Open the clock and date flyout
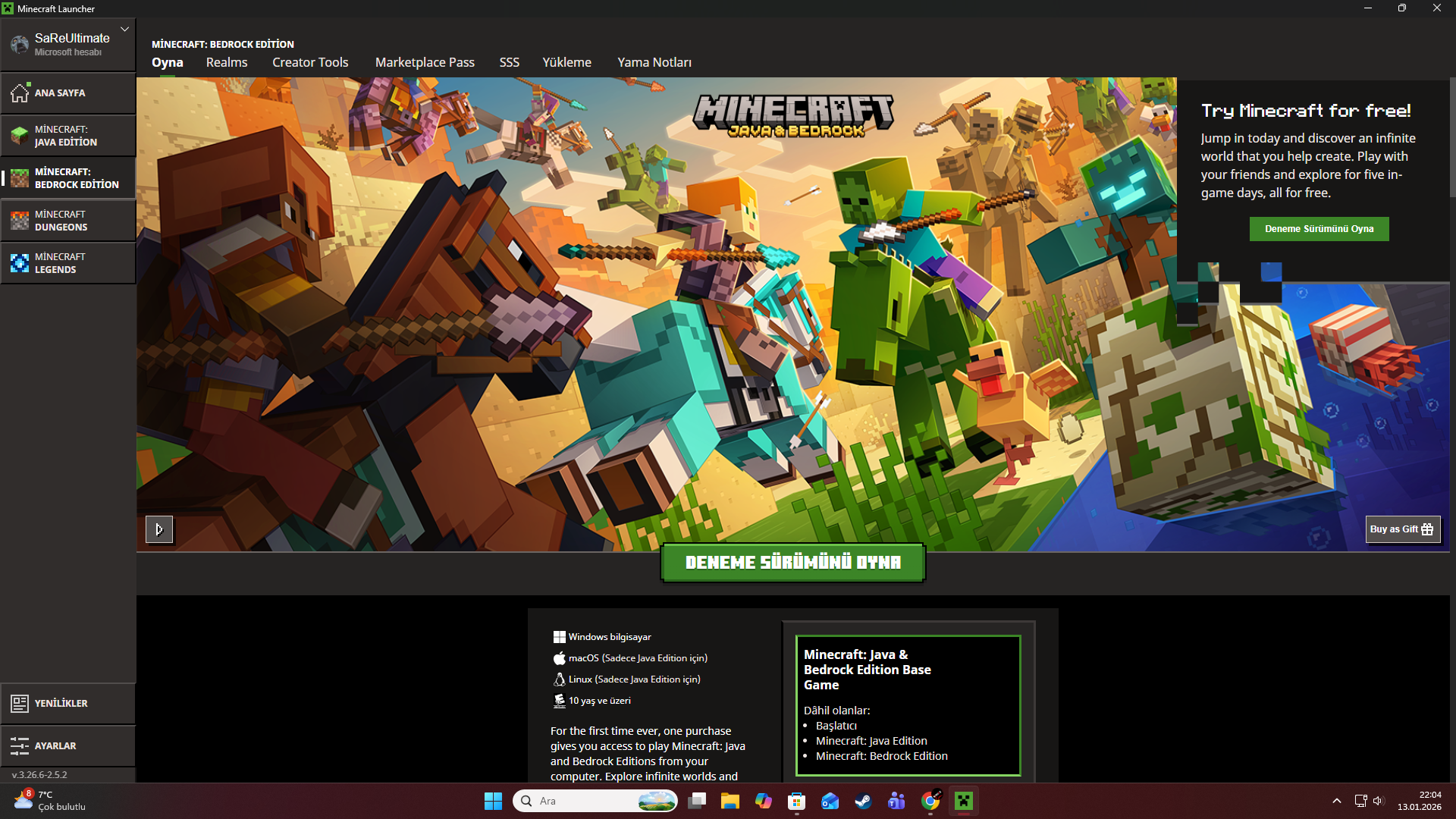The image size is (1456, 819). click(x=1420, y=801)
